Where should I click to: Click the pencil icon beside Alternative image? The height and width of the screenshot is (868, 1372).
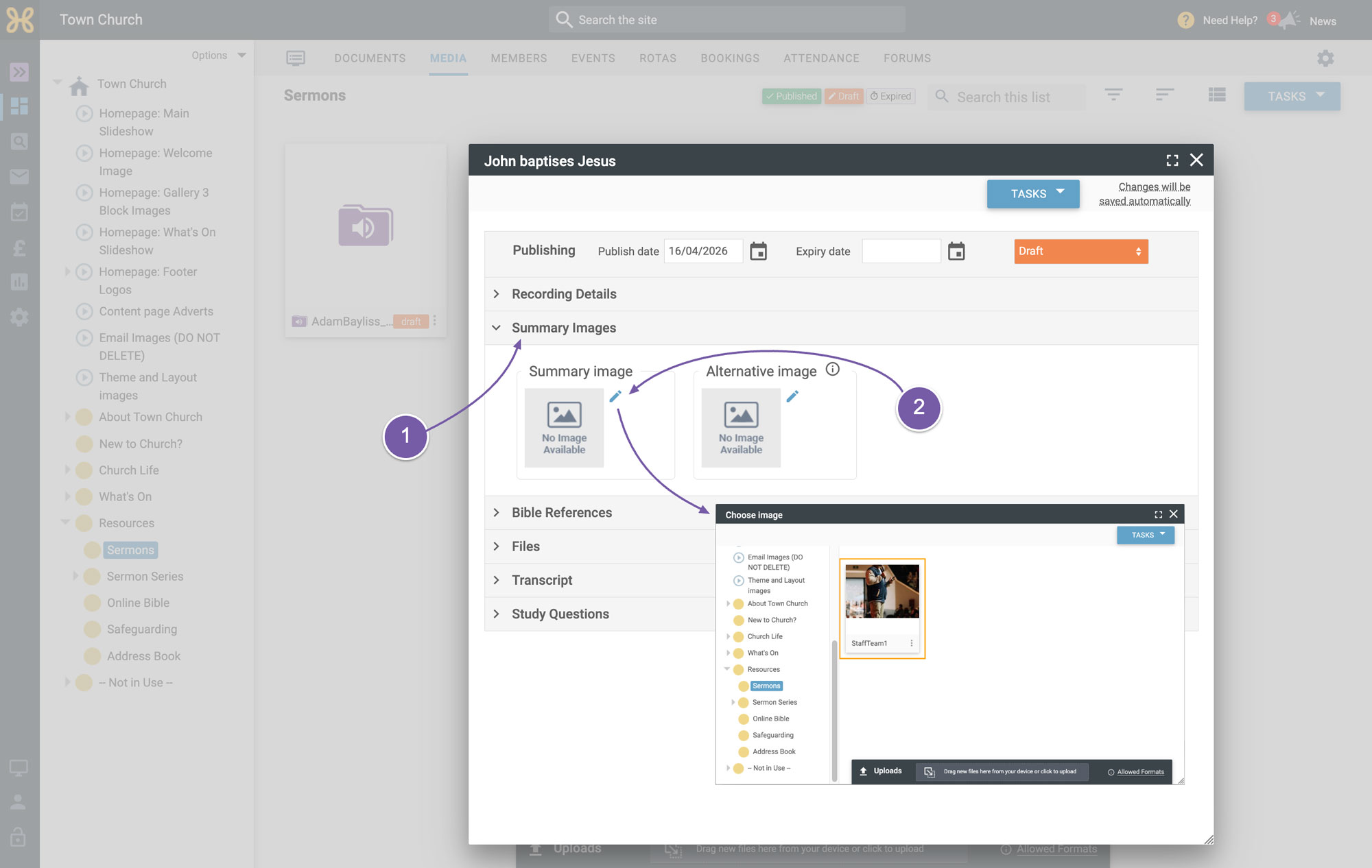click(792, 396)
